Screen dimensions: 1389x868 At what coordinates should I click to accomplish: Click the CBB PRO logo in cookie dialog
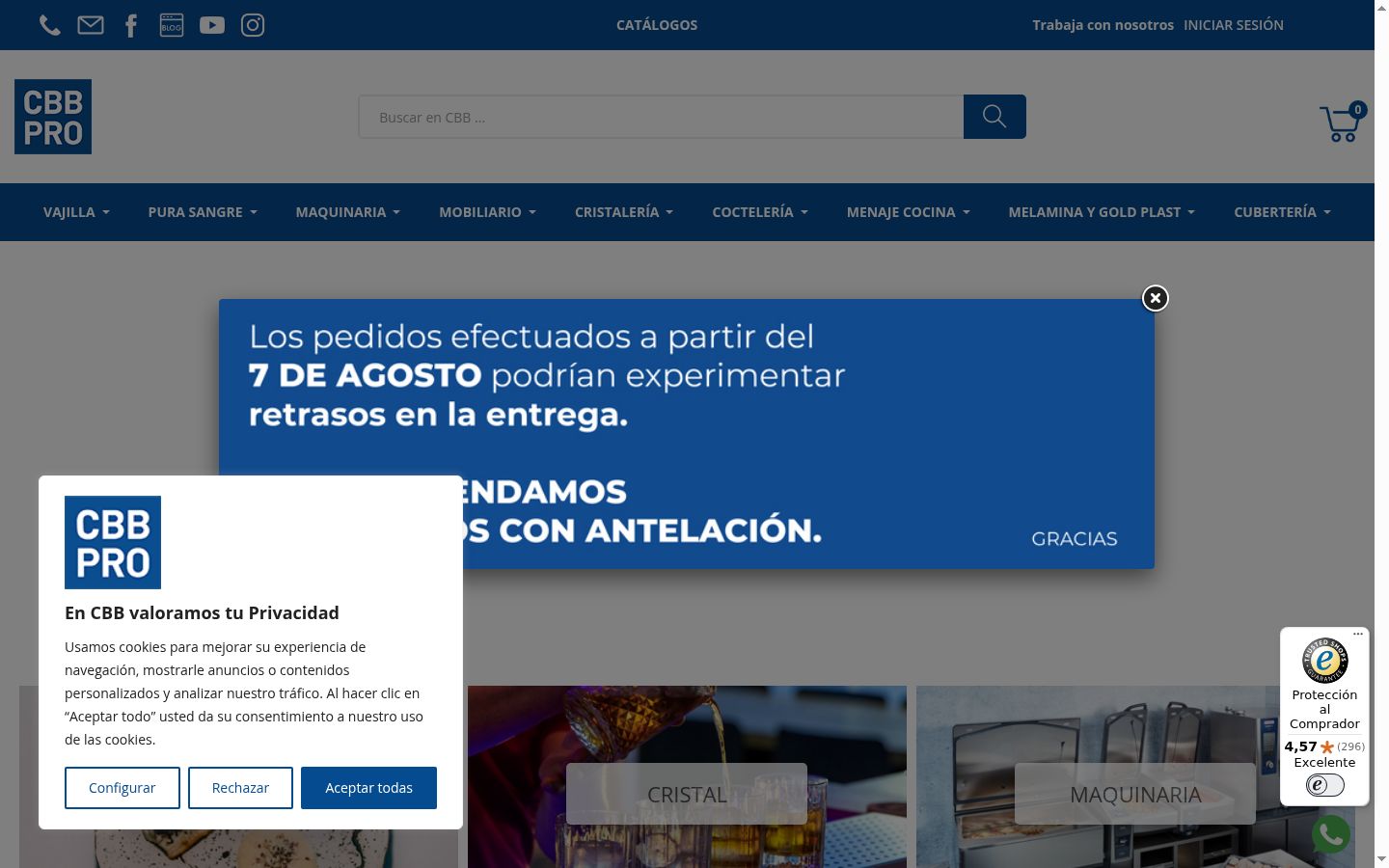click(113, 542)
